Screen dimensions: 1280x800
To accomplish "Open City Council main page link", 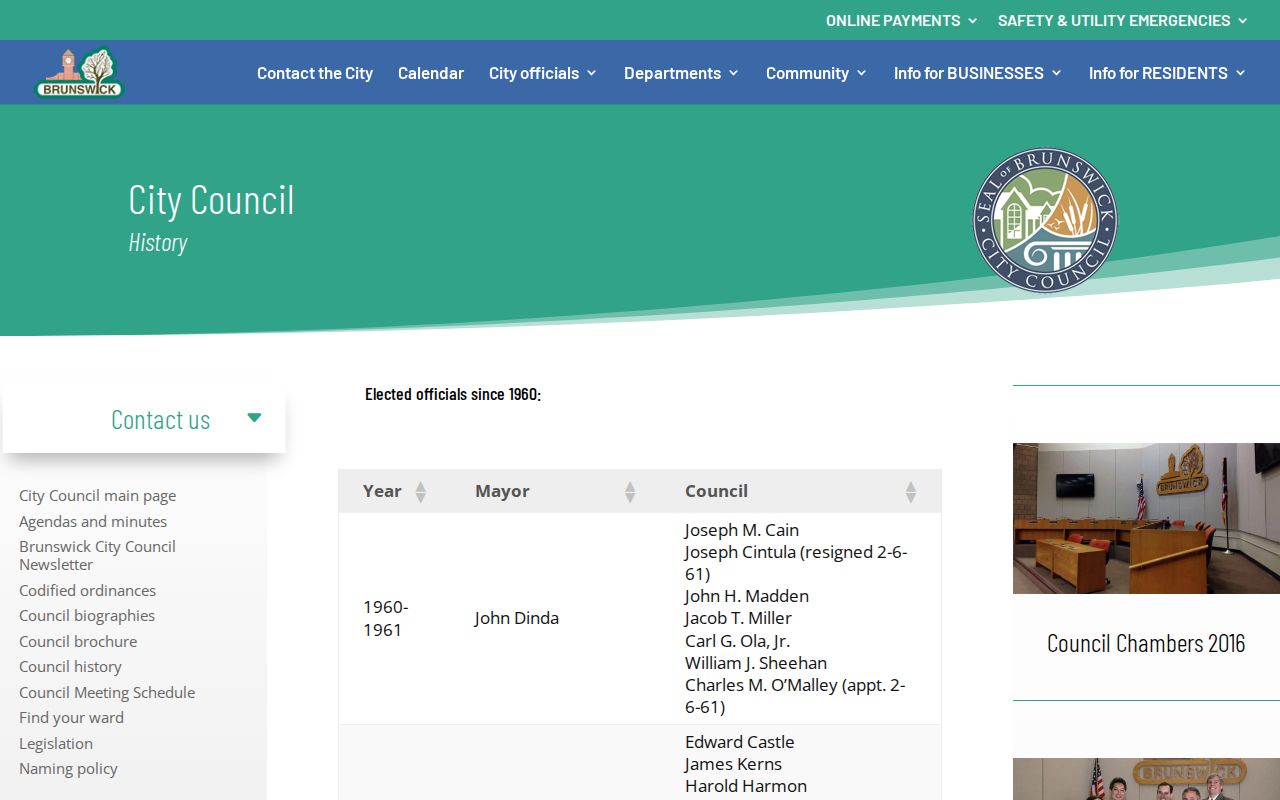I will 97,495.
